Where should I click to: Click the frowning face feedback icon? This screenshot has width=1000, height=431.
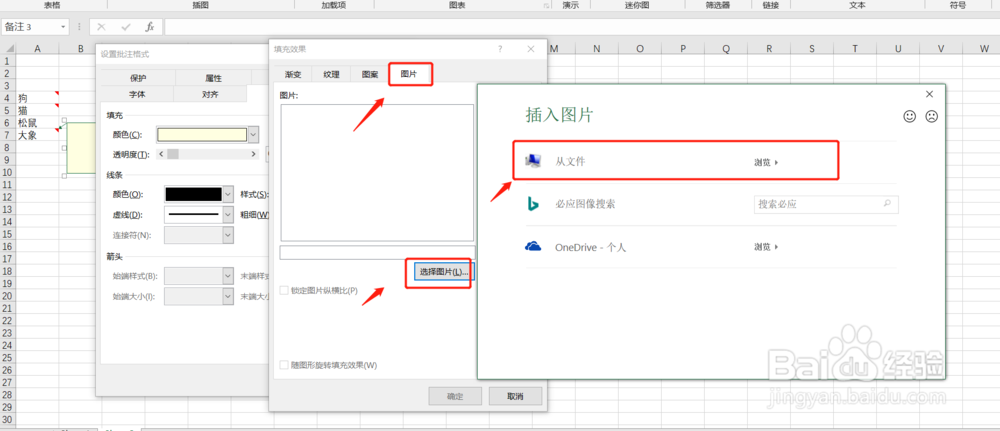click(x=932, y=117)
